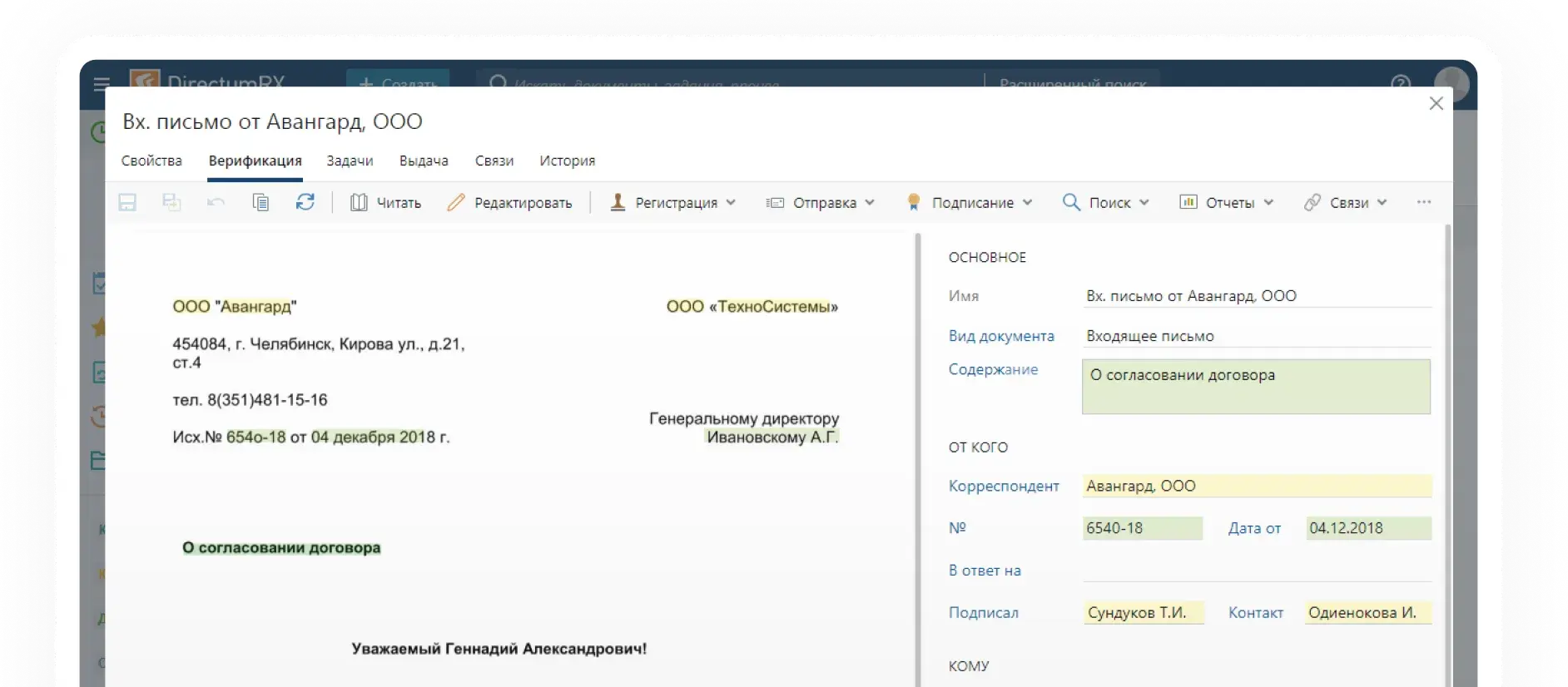Image resolution: width=1568 pixels, height=687 pixels.
Task: Click the letter subject О согласовании договора
Action: [281, 548]
